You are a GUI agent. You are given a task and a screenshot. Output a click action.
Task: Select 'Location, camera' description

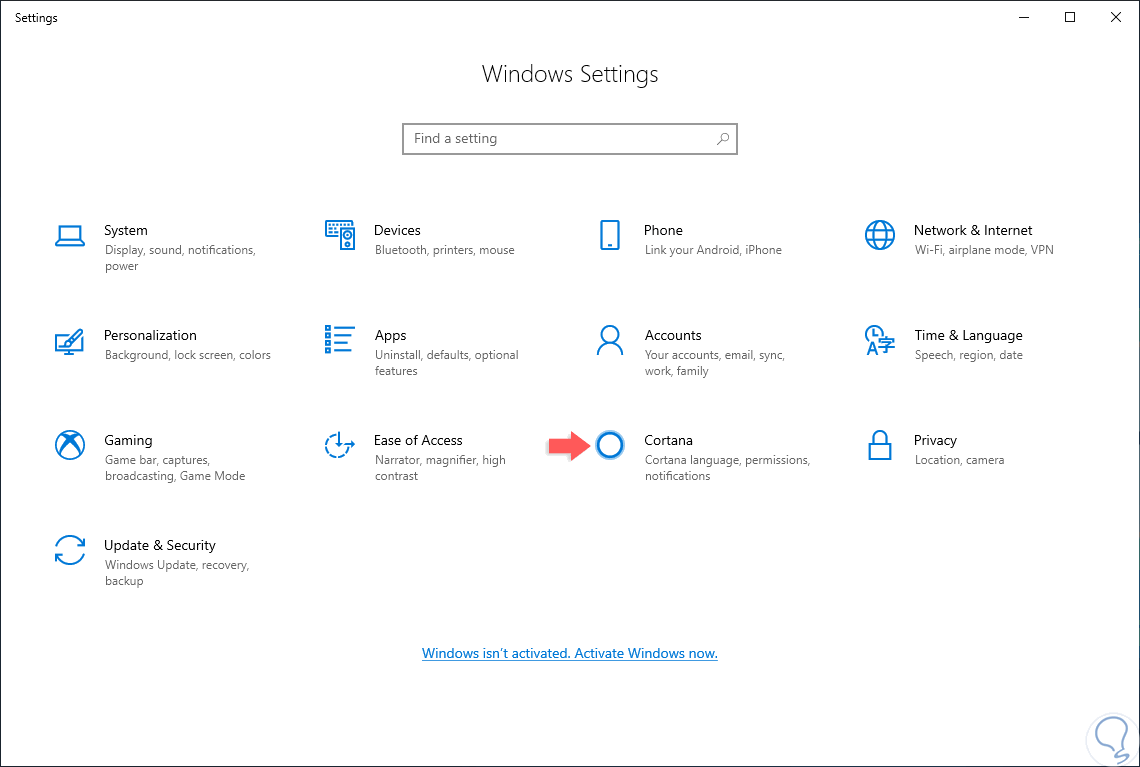[x=959, y=460]
